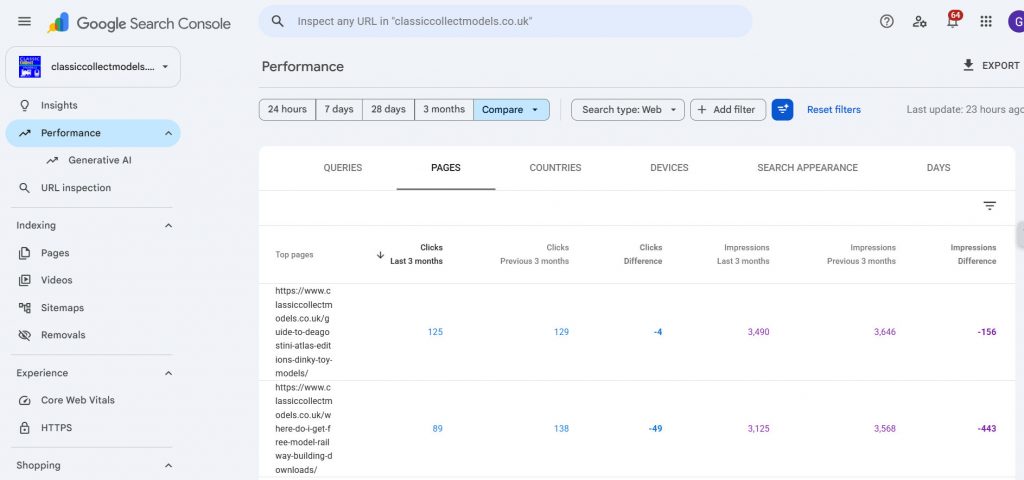Viewport: 1024px width, 480px height.
Task: Collapse the Indexing section
Action: click(168, 225)
